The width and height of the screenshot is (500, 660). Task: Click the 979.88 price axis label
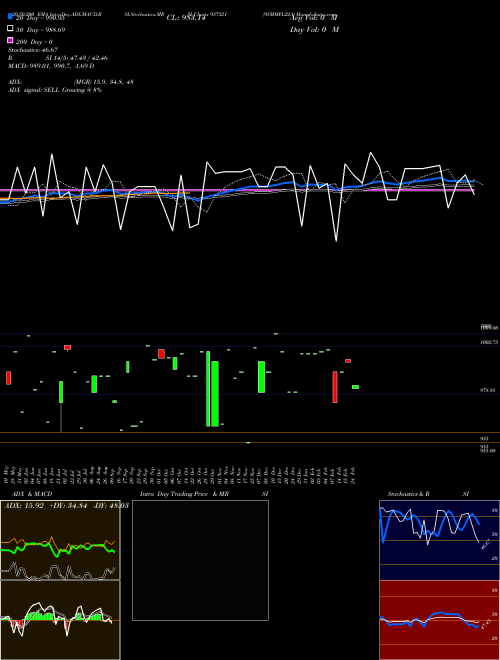click(488, 390)
